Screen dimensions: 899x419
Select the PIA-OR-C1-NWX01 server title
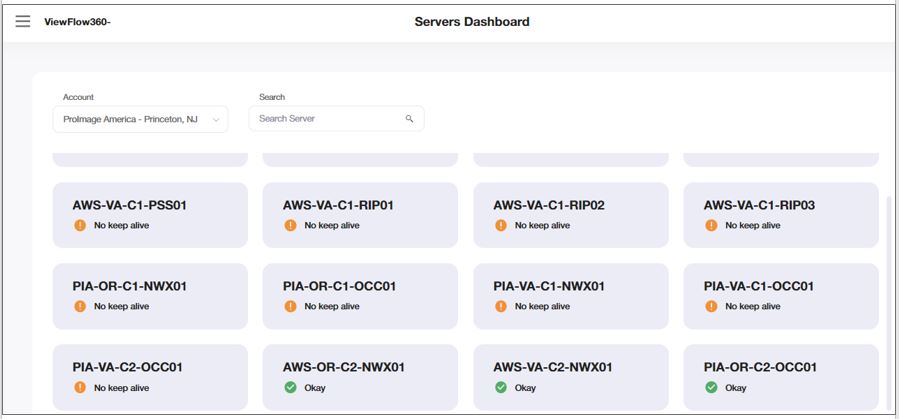pos(129,286)
